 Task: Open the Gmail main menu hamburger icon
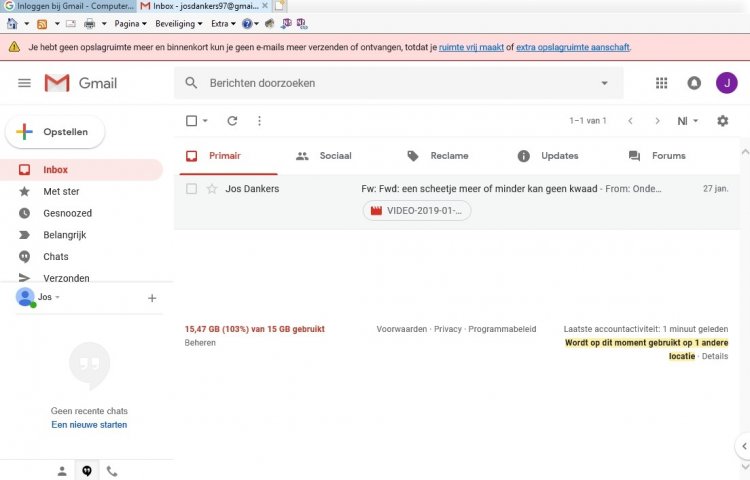[x=24, y=83]
